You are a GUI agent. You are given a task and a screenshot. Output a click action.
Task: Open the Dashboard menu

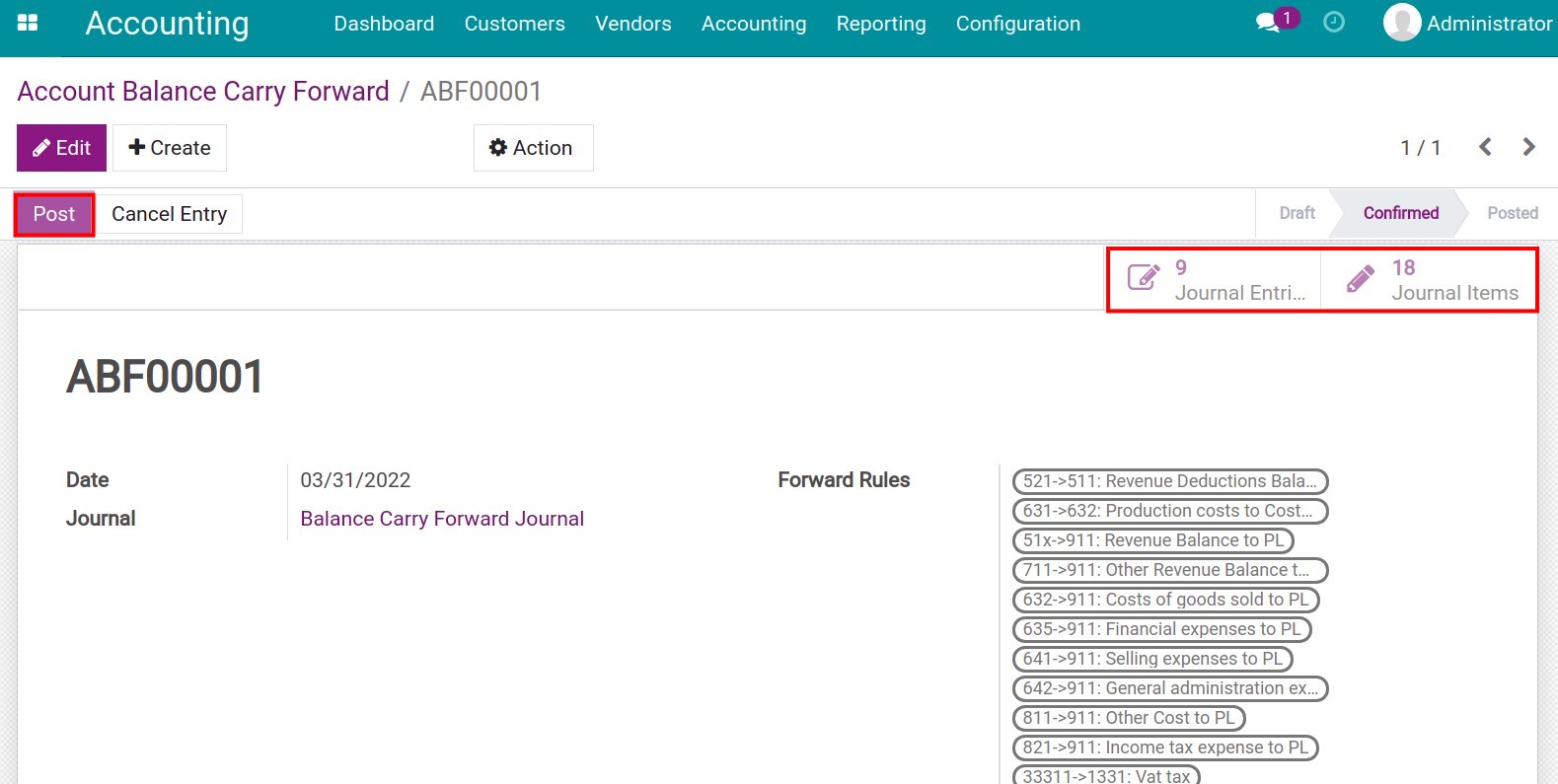pos(384,24)
